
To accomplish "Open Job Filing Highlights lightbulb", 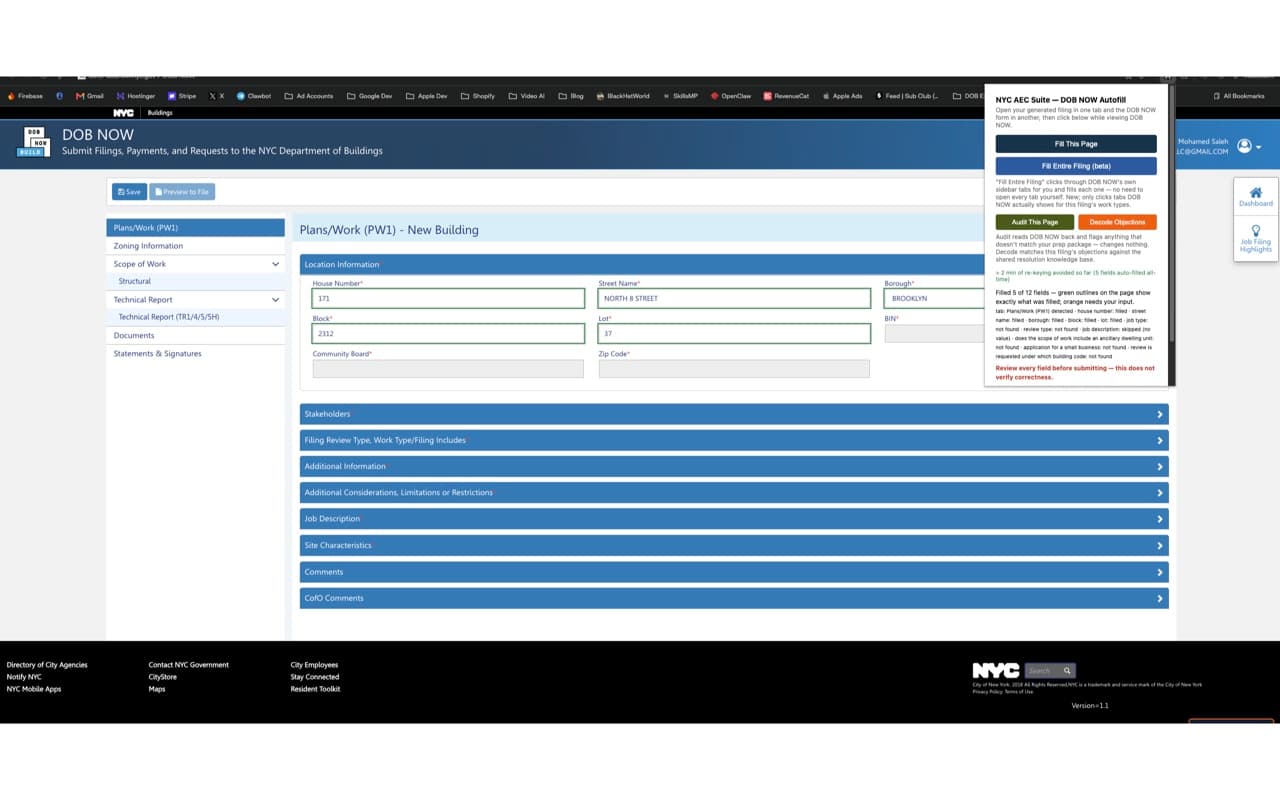I will pos(1256,237).
